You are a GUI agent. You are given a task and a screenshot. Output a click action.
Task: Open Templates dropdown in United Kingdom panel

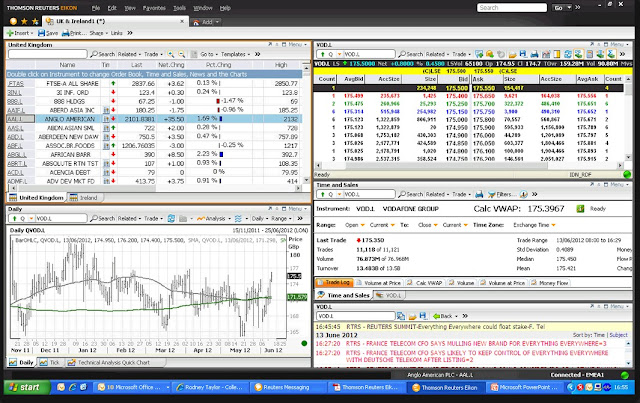click(236, 54)
